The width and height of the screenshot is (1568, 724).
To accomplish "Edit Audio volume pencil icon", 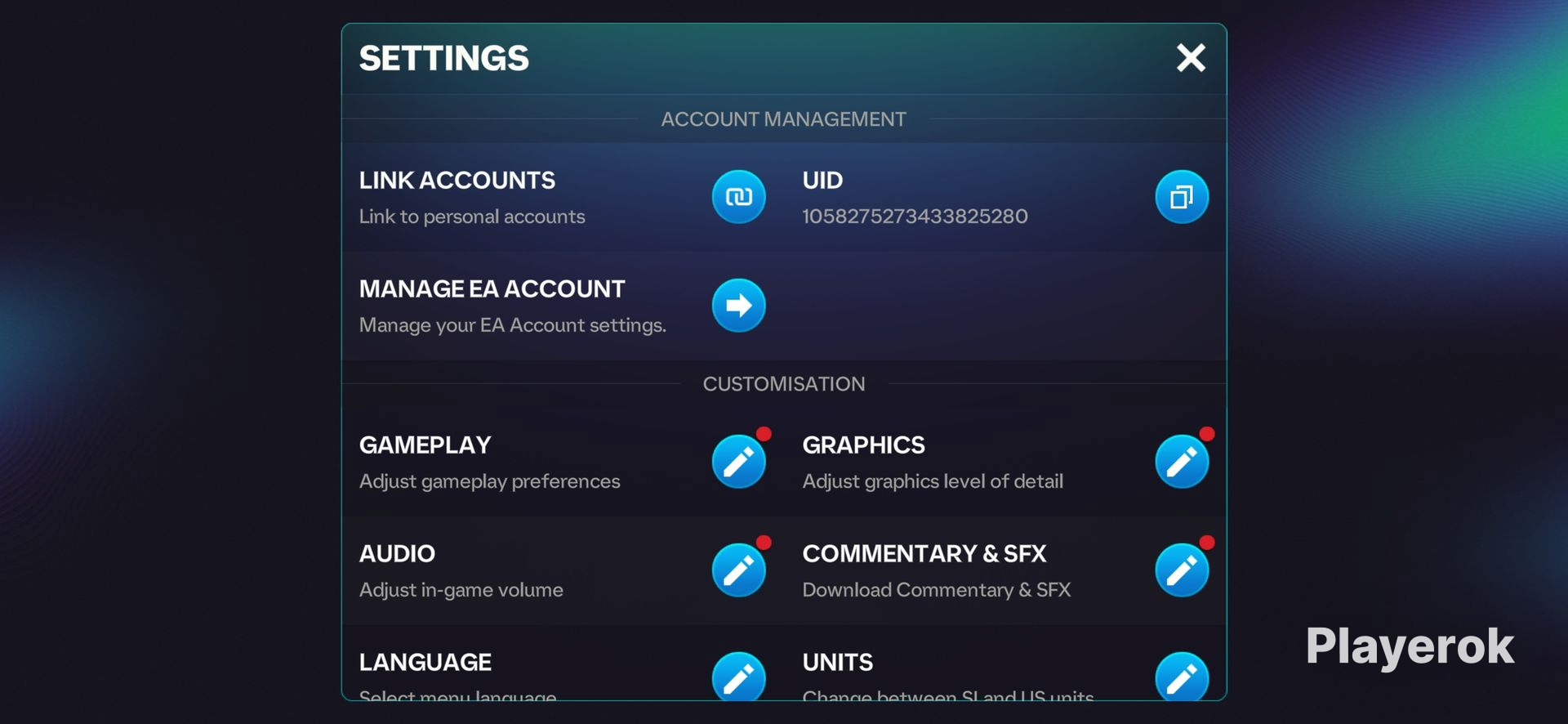I will pos(738,570).
